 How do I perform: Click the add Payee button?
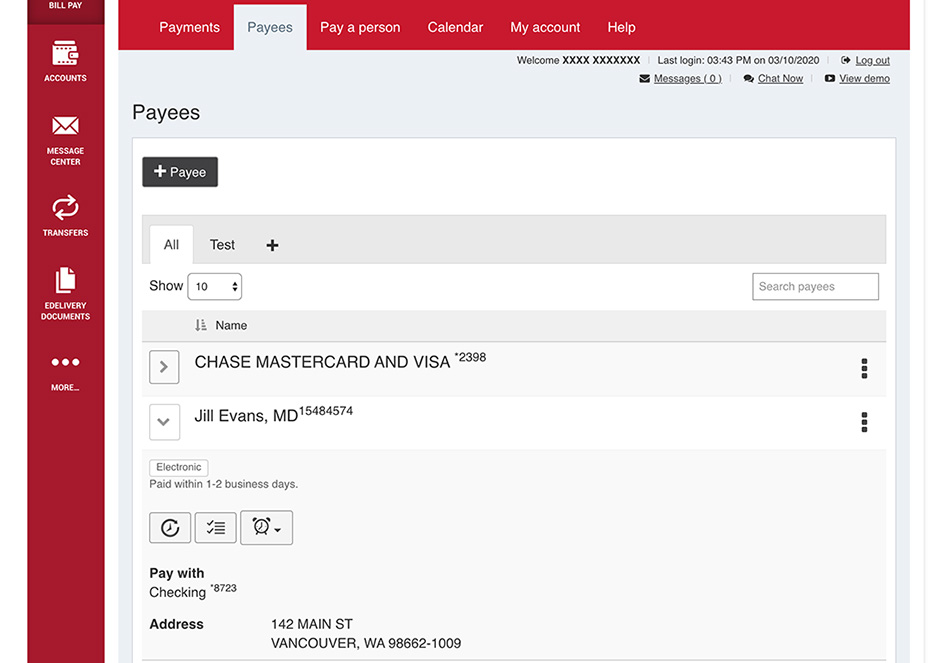pos(180,172)
